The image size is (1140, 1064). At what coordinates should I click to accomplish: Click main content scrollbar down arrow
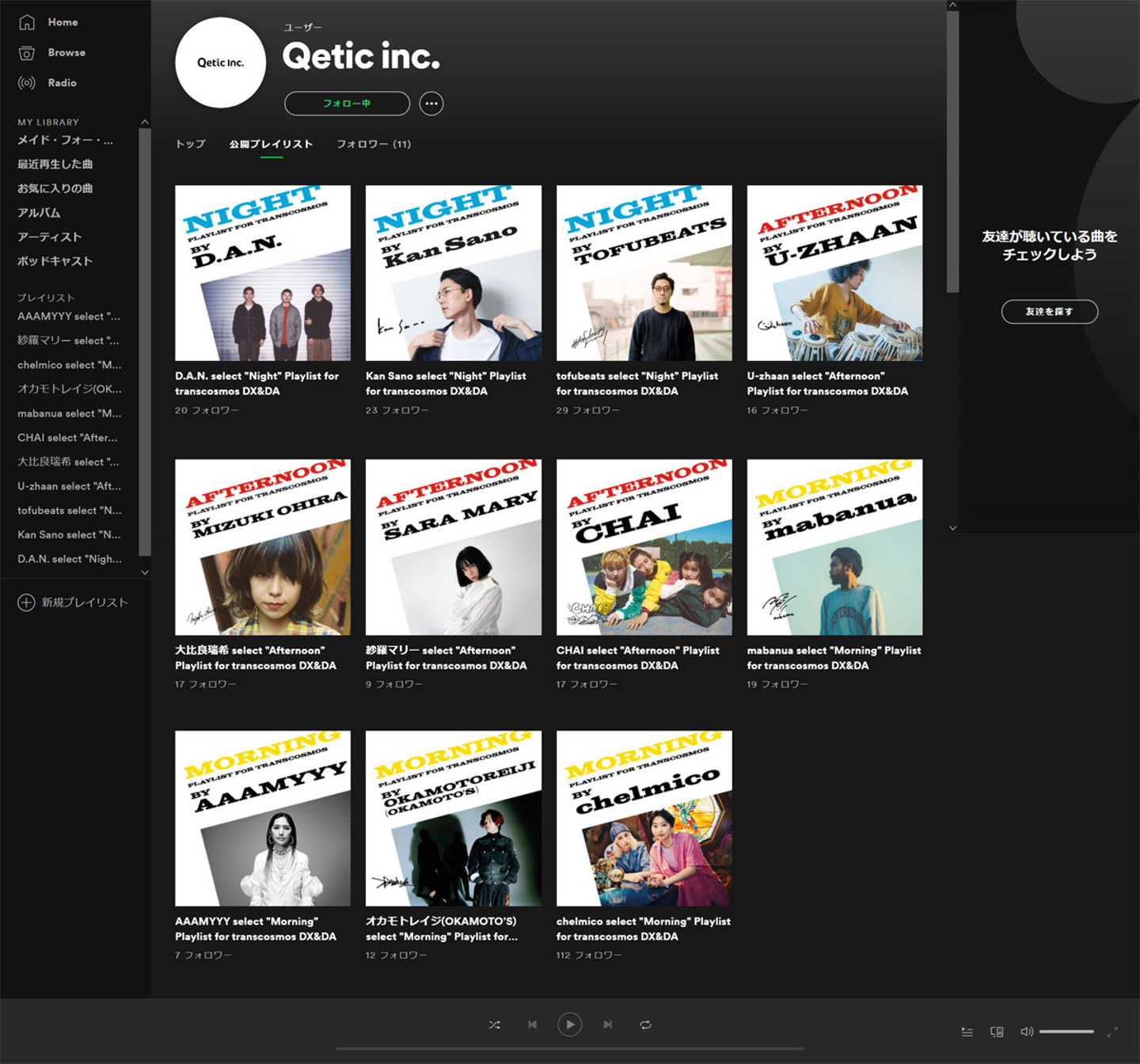pyautogui.click(x=952, y=527)
